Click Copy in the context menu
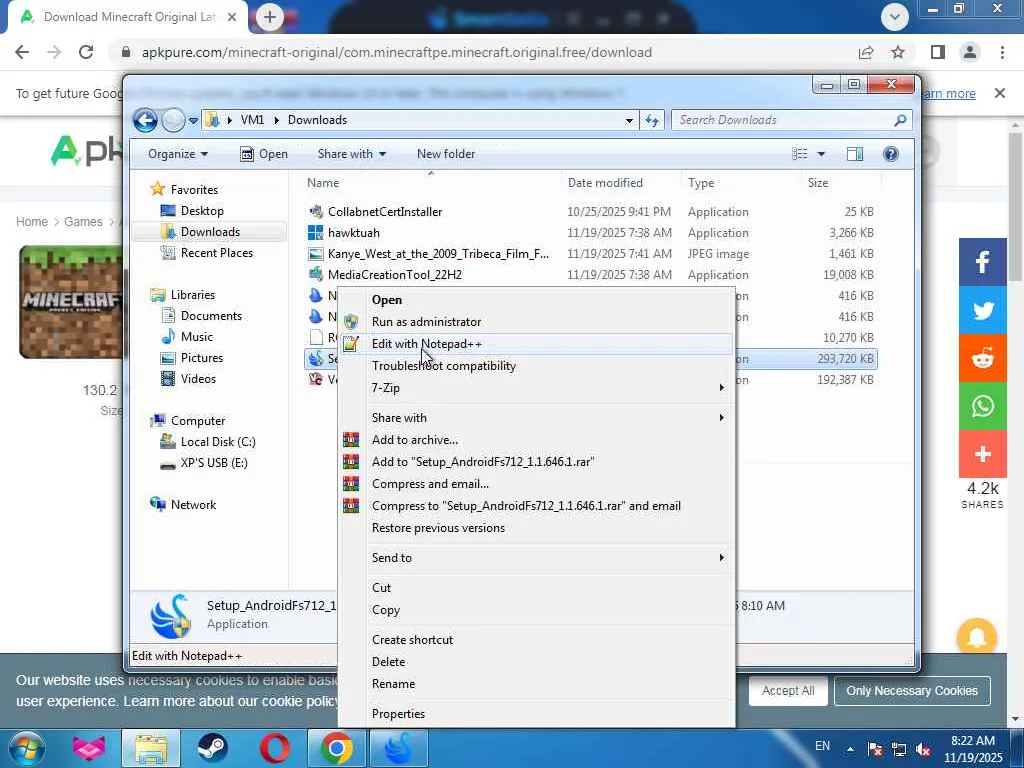The width and height of the screenshot is (1024, 768). [536, 610]
